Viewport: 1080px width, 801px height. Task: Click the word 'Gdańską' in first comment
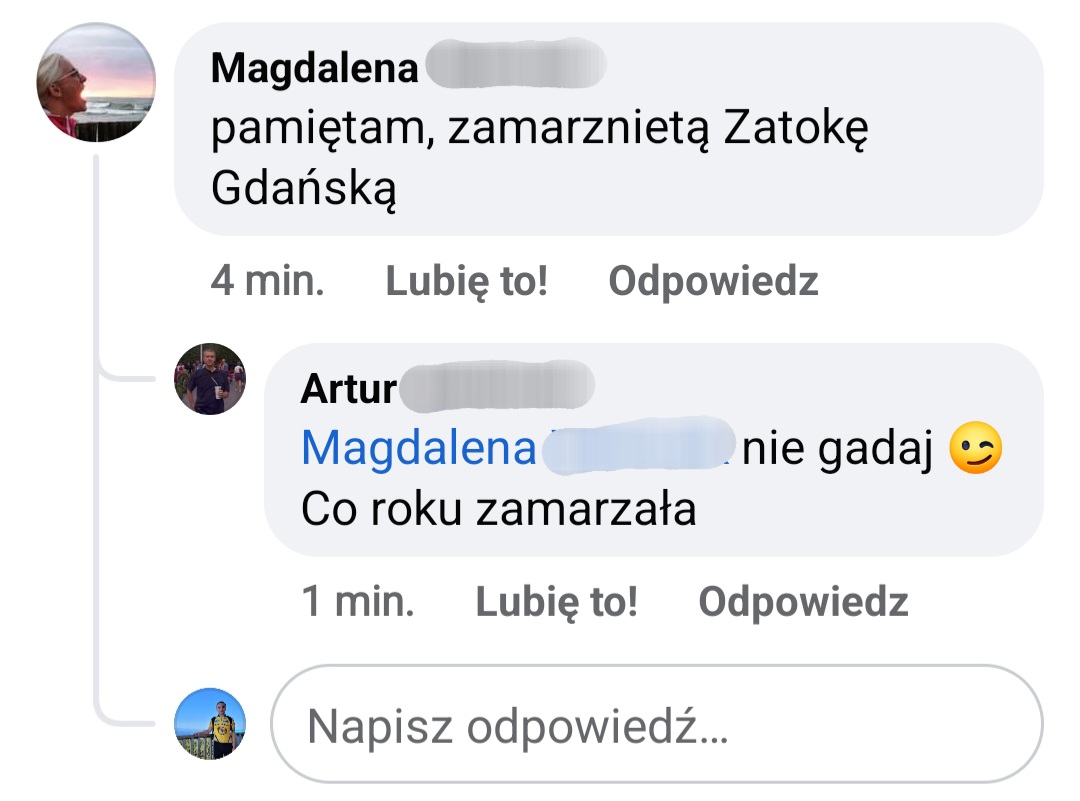tap(304, 190)
